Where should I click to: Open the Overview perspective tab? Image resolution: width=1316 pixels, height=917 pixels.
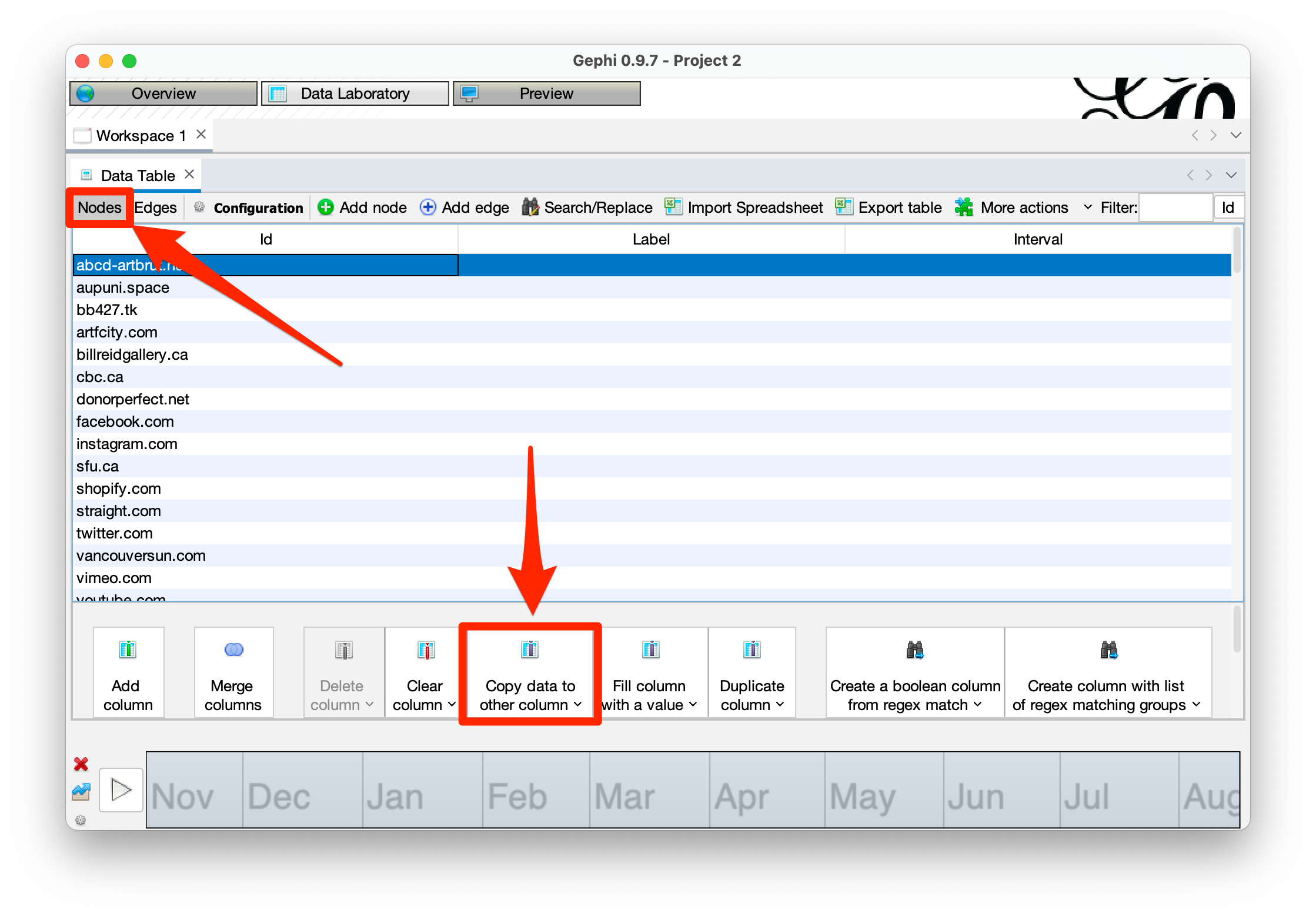(x=163, y=93)
